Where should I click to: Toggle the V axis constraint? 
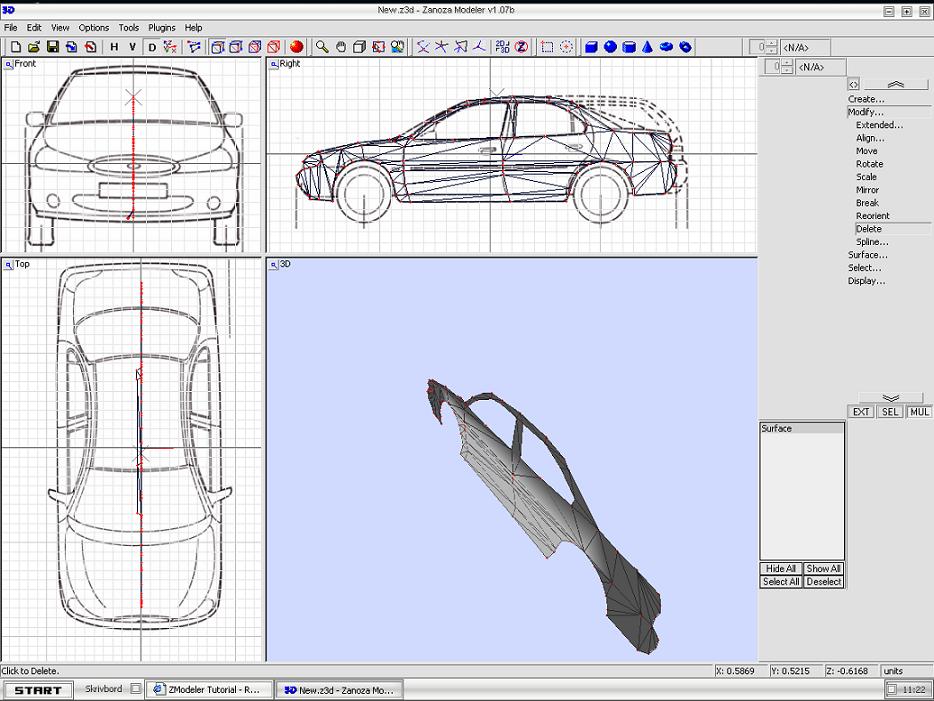point(132,47)
